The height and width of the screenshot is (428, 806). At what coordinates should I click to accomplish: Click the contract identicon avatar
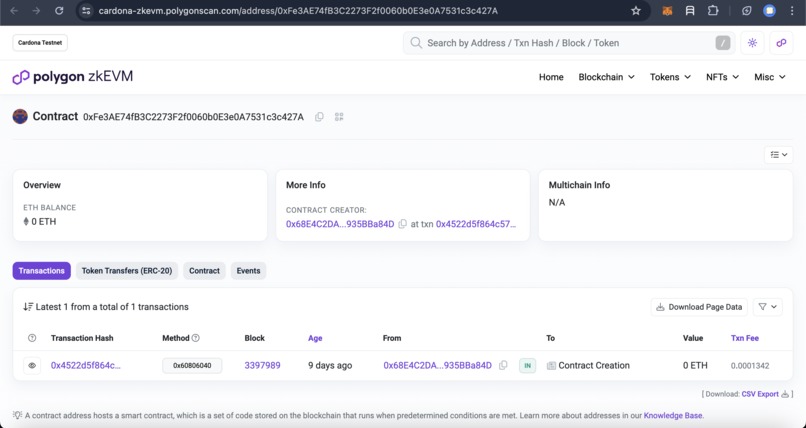coord(20,117)
